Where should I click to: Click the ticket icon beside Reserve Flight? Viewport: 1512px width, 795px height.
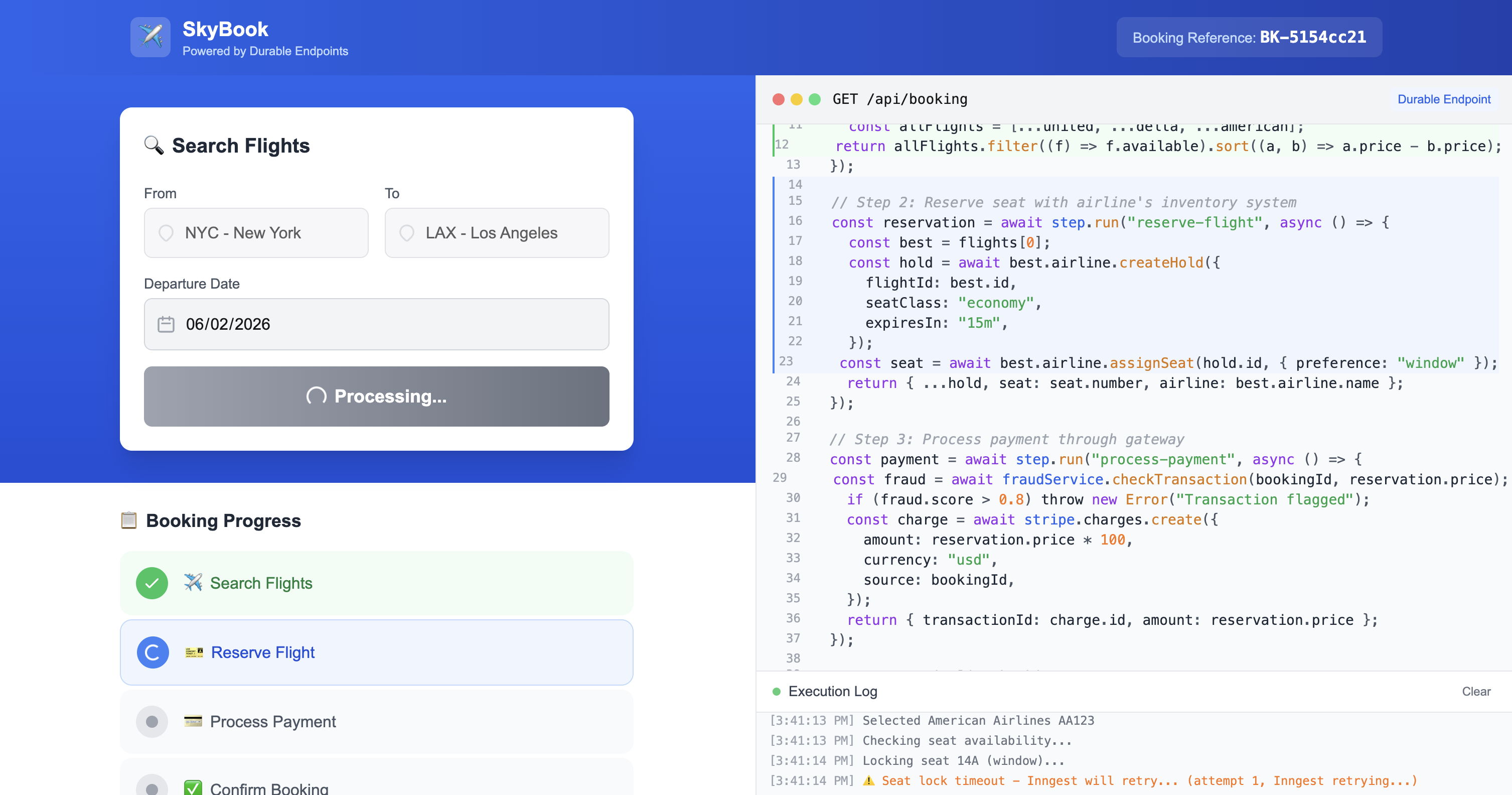(x=194, y=652)
